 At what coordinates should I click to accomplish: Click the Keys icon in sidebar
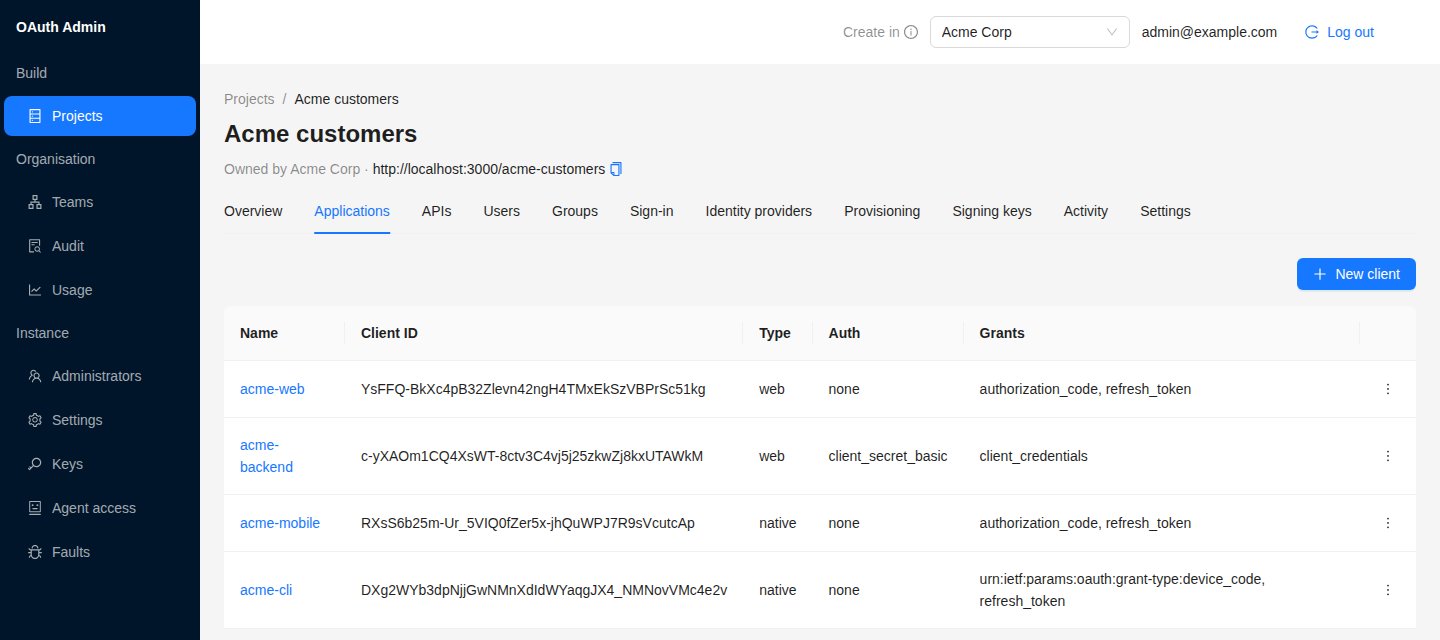(x=35, y=464)
